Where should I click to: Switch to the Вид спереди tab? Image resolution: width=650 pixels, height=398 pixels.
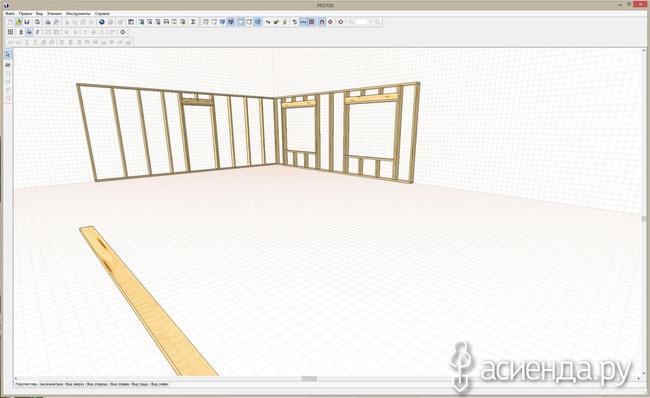(x=97, y=384)
